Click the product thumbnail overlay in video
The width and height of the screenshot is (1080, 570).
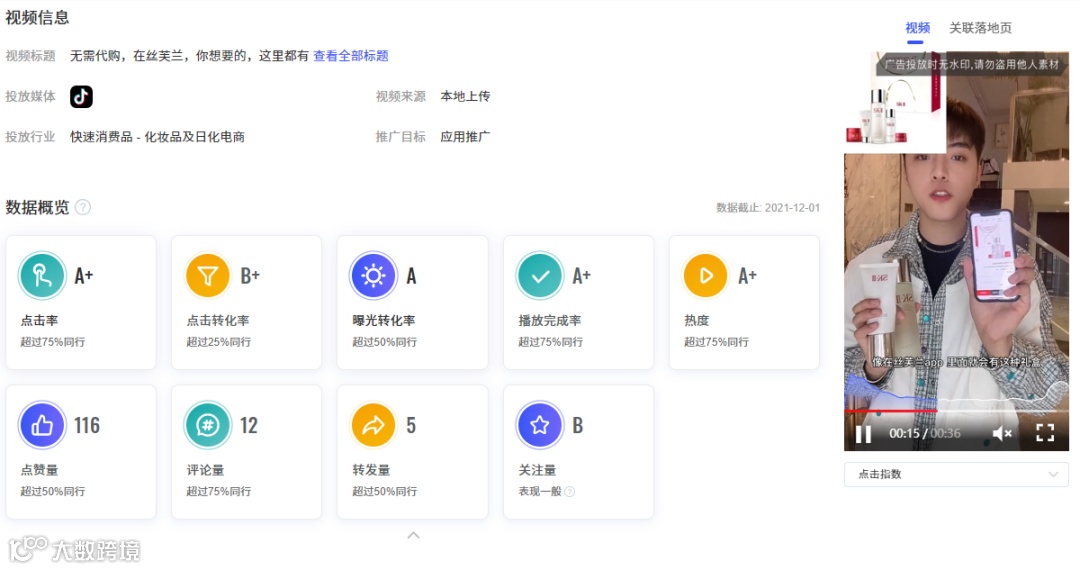point(895,102)
